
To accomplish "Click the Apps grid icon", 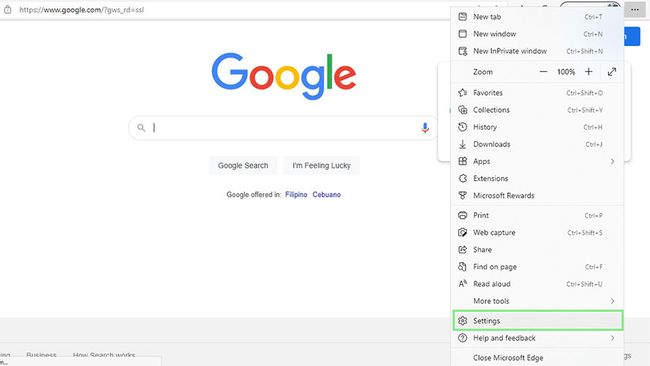I will tap(463, 161).
